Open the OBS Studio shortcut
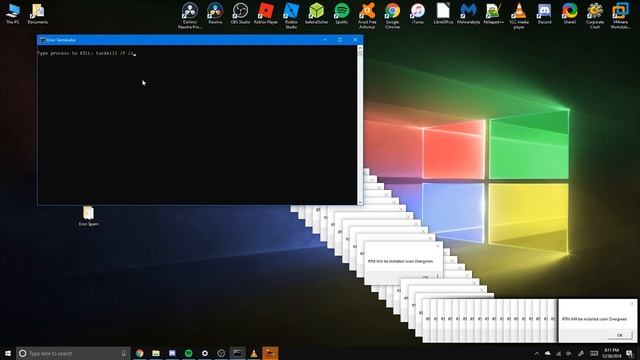 click(240, 13)
